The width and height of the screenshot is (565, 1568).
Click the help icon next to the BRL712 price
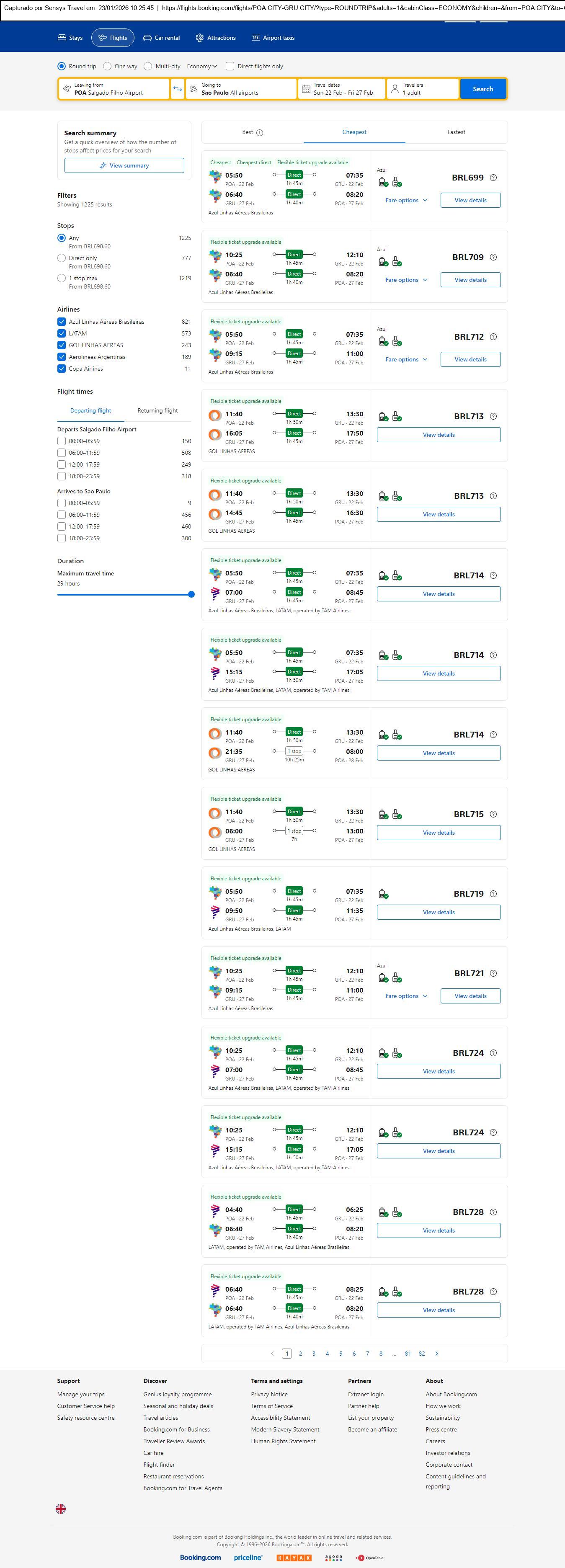[x=493, y=337]
